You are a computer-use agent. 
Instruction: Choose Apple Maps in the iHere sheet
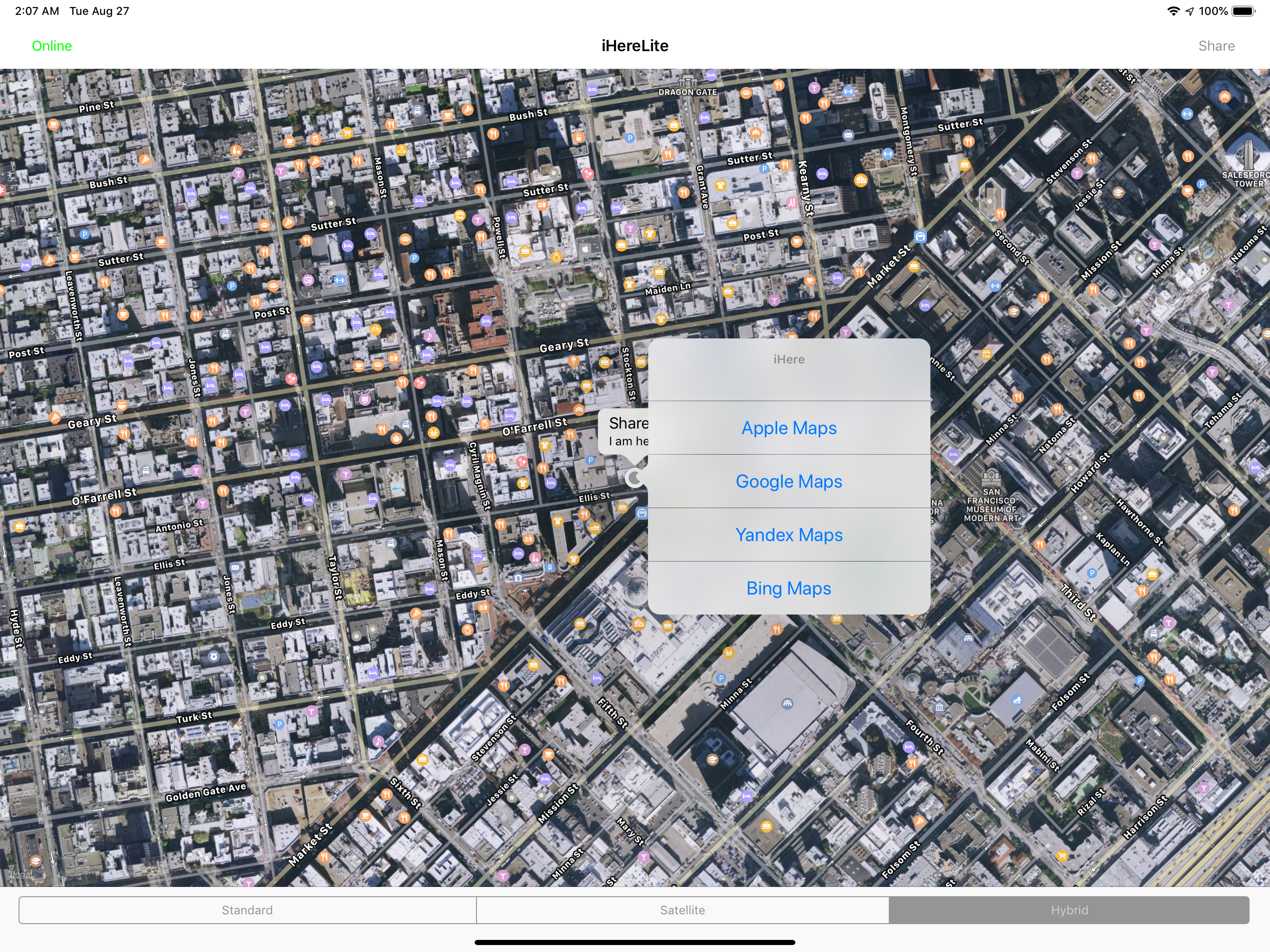789,428
